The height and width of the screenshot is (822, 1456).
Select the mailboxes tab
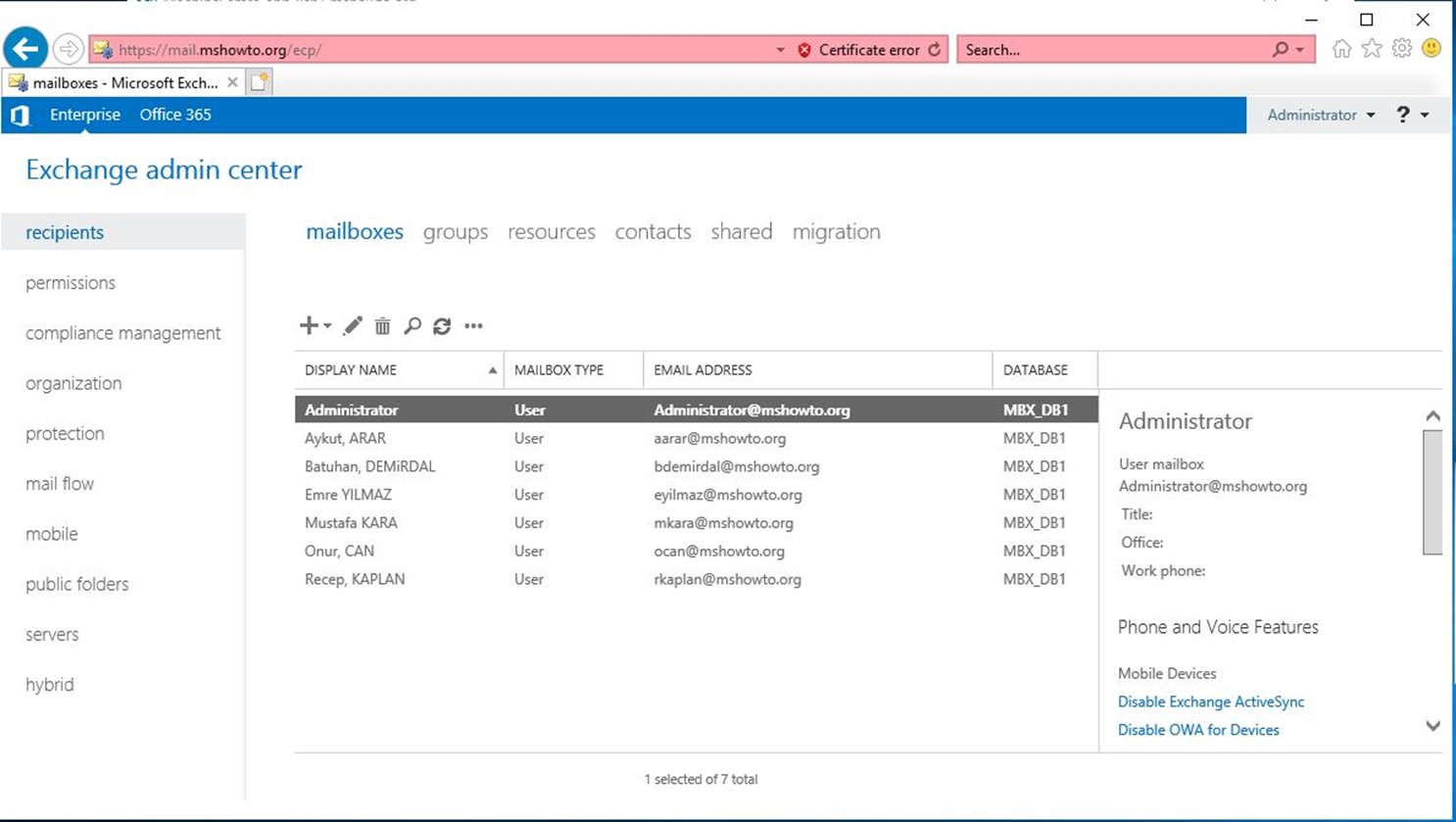[355, 232]
